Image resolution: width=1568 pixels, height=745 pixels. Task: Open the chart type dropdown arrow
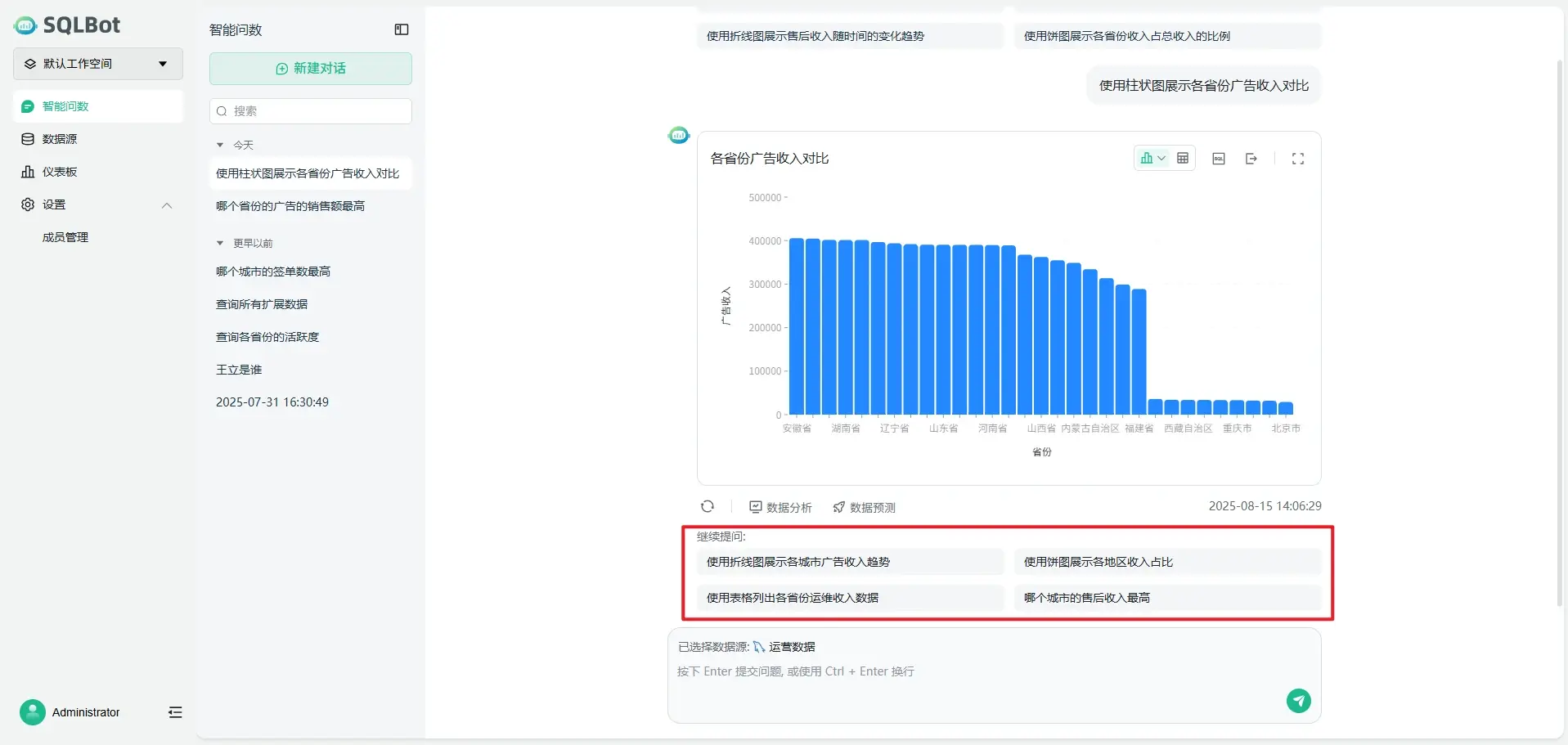pyautogui.click(x=1161, y=159)
